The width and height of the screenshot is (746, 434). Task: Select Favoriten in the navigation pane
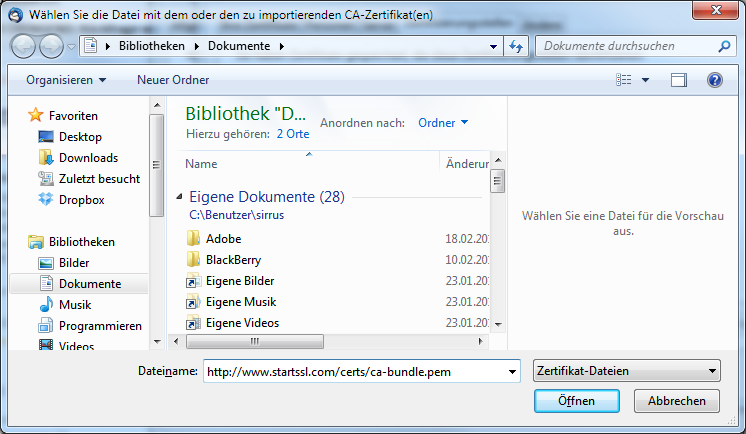73,116
